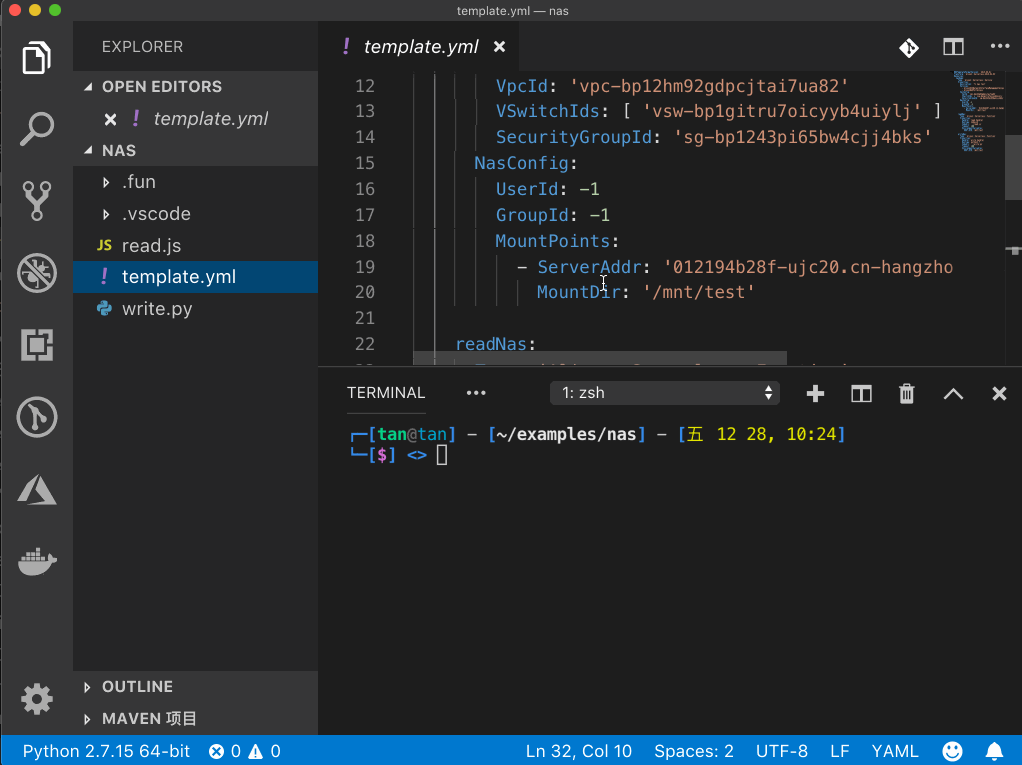Maximize the terminal panel with chevron up
The image size is (1022, 765).
tap(953, 394)
